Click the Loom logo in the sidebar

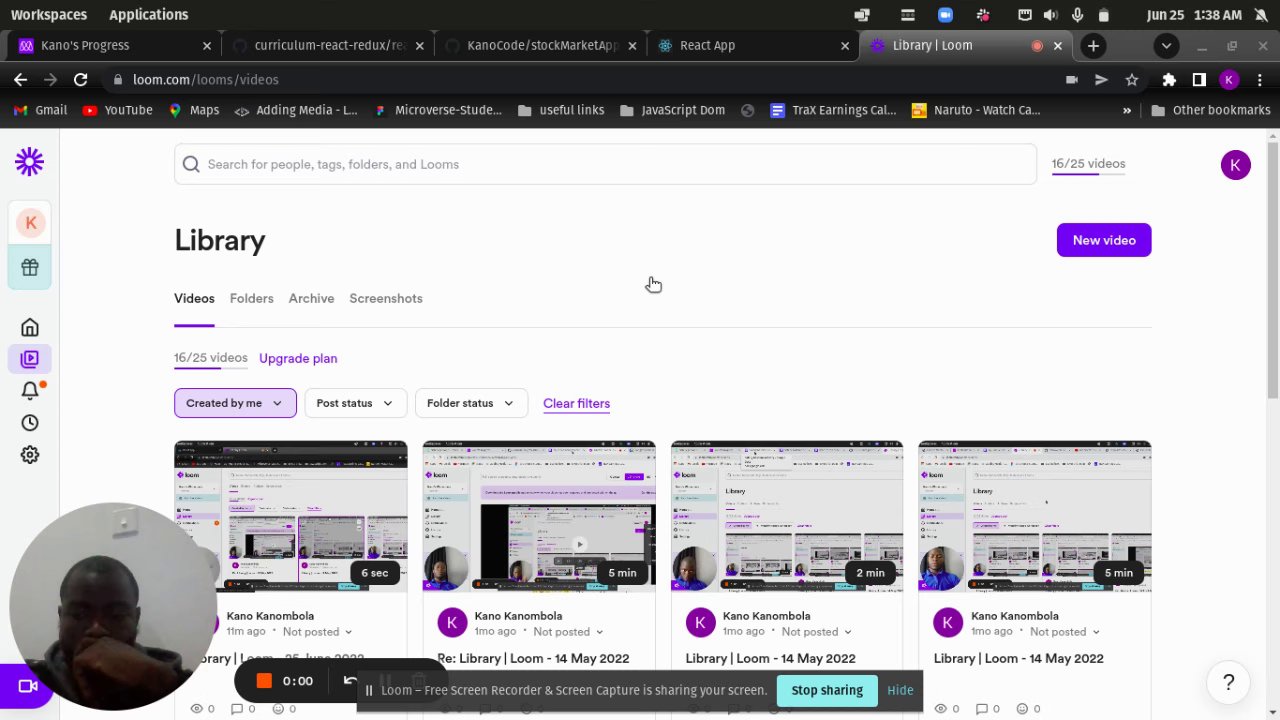click(29, 162)
